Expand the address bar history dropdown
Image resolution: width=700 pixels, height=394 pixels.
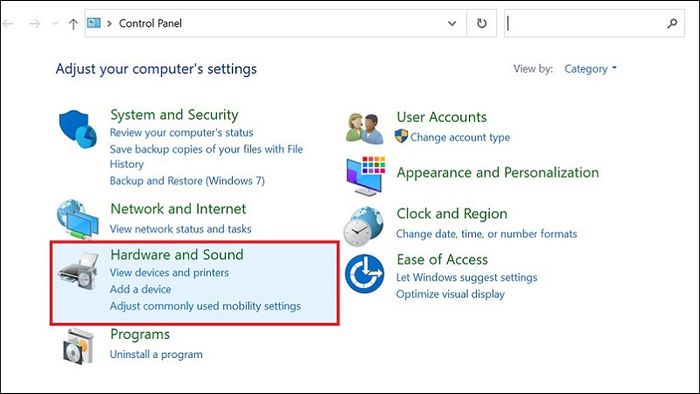coord(452,23)
